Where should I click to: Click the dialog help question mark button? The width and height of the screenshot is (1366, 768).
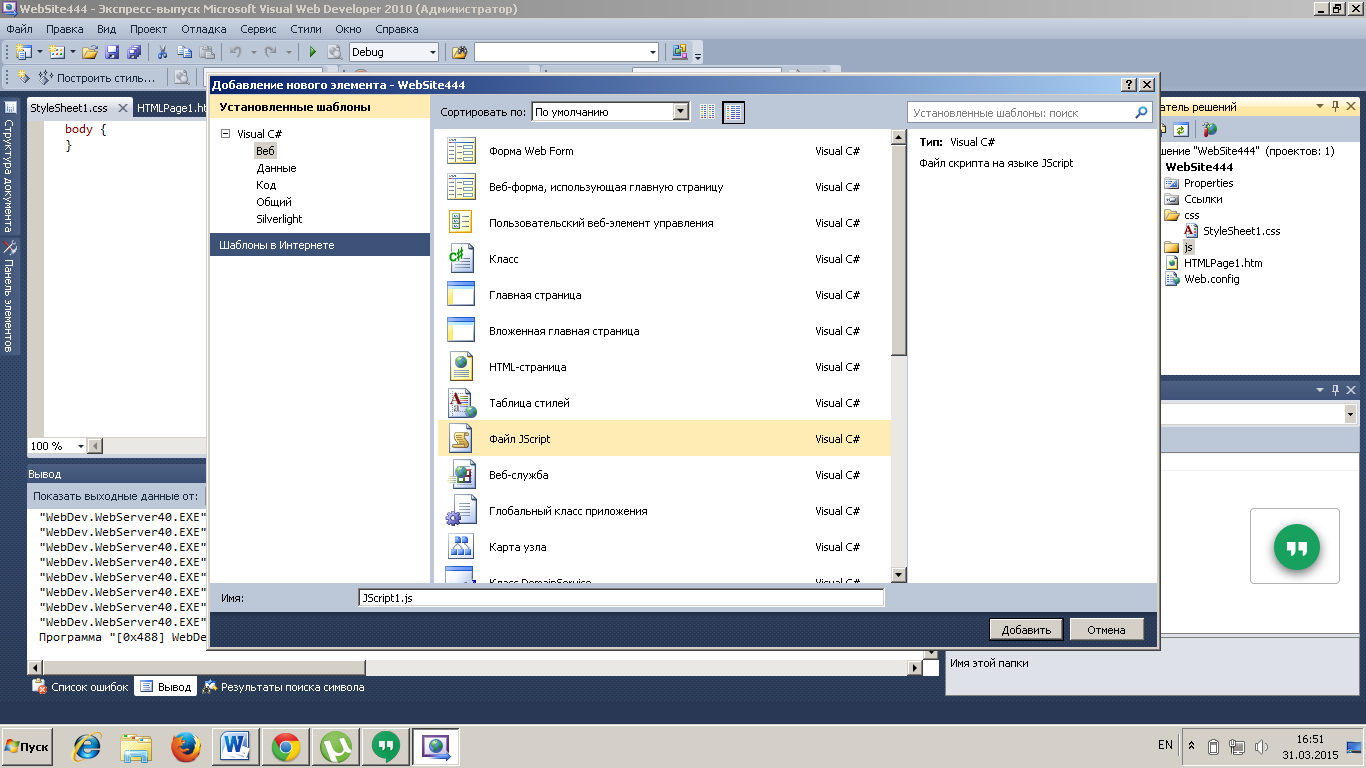pyautogui.click(x=1129, y=85)
